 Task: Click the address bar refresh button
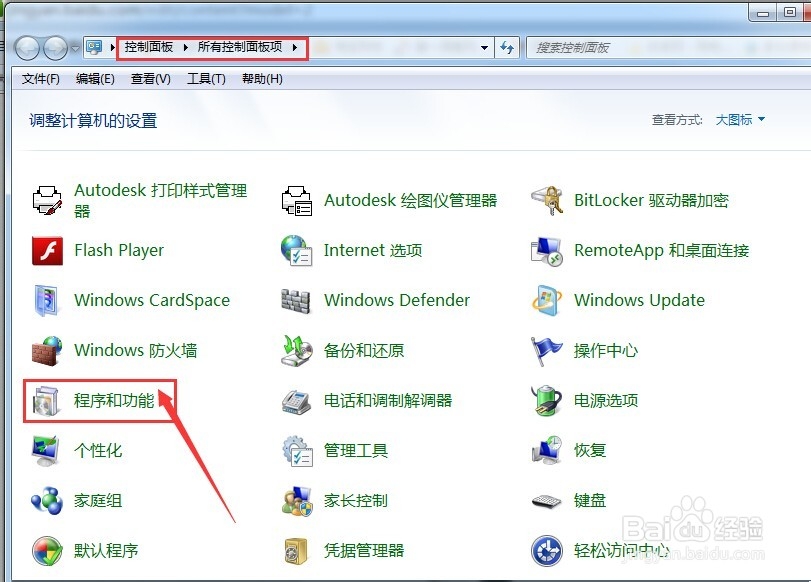click(x=507, y=48)
